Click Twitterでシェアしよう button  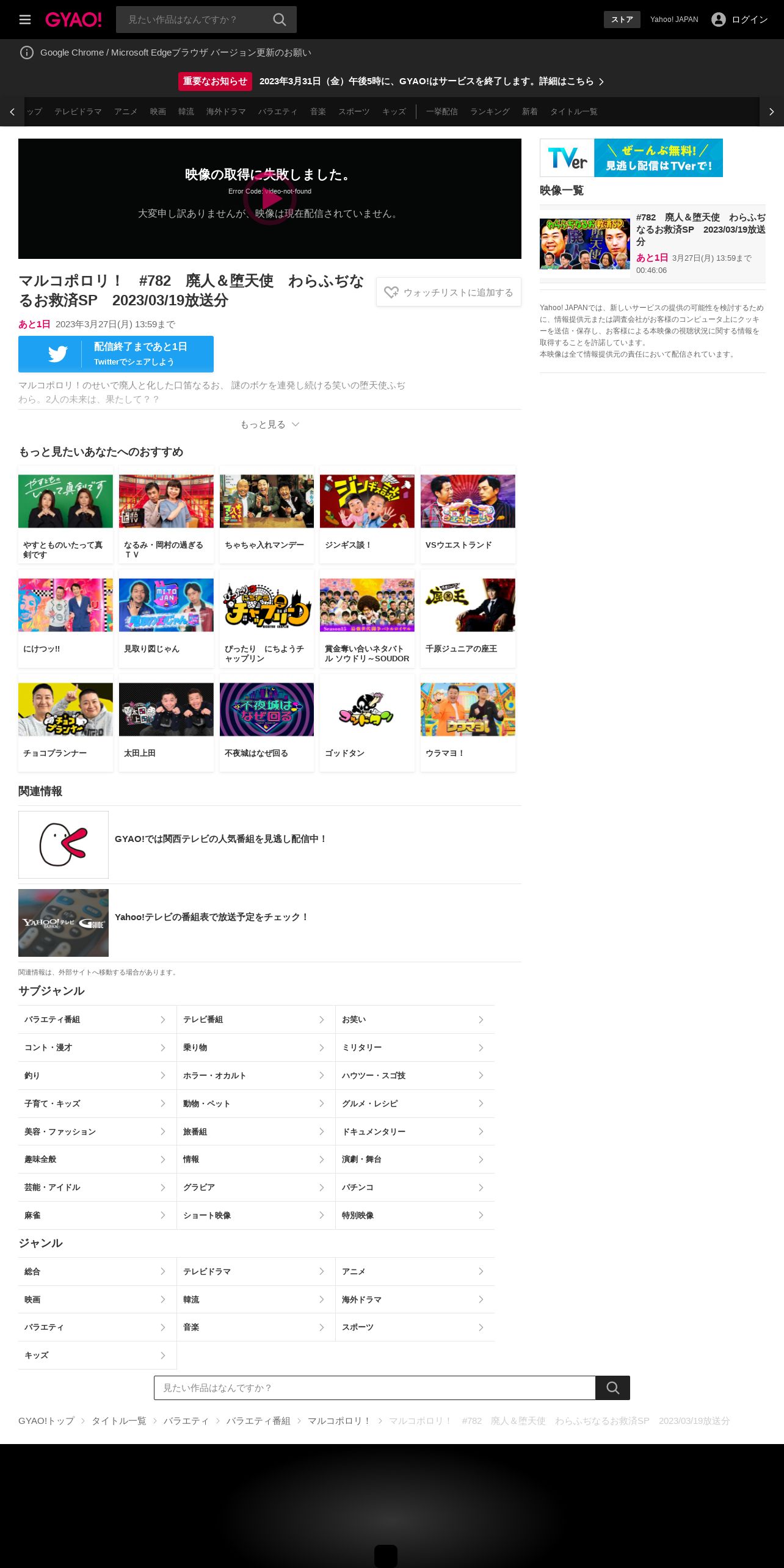tap(116, 354)
